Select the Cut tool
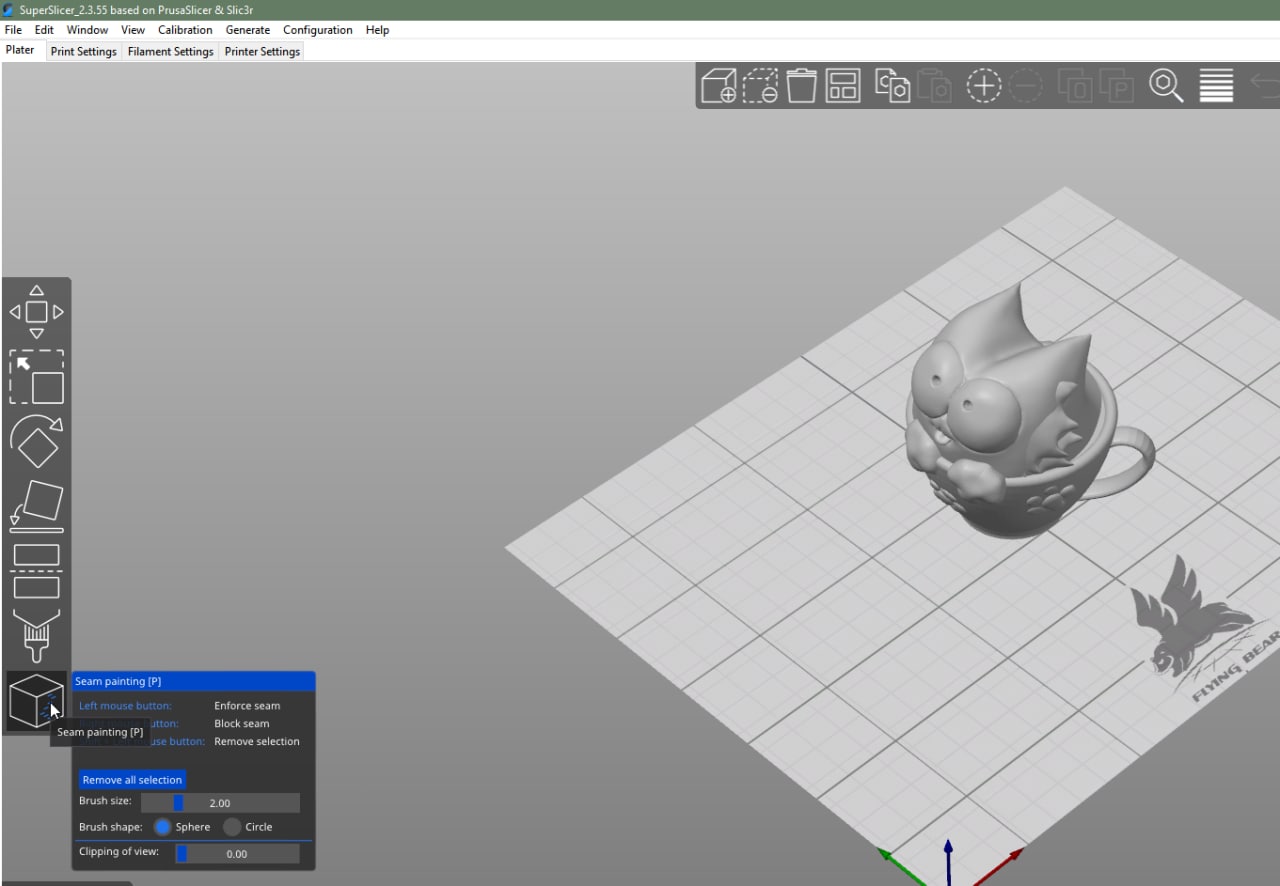Screen dimensions: 1280x886 coord(37,571)
